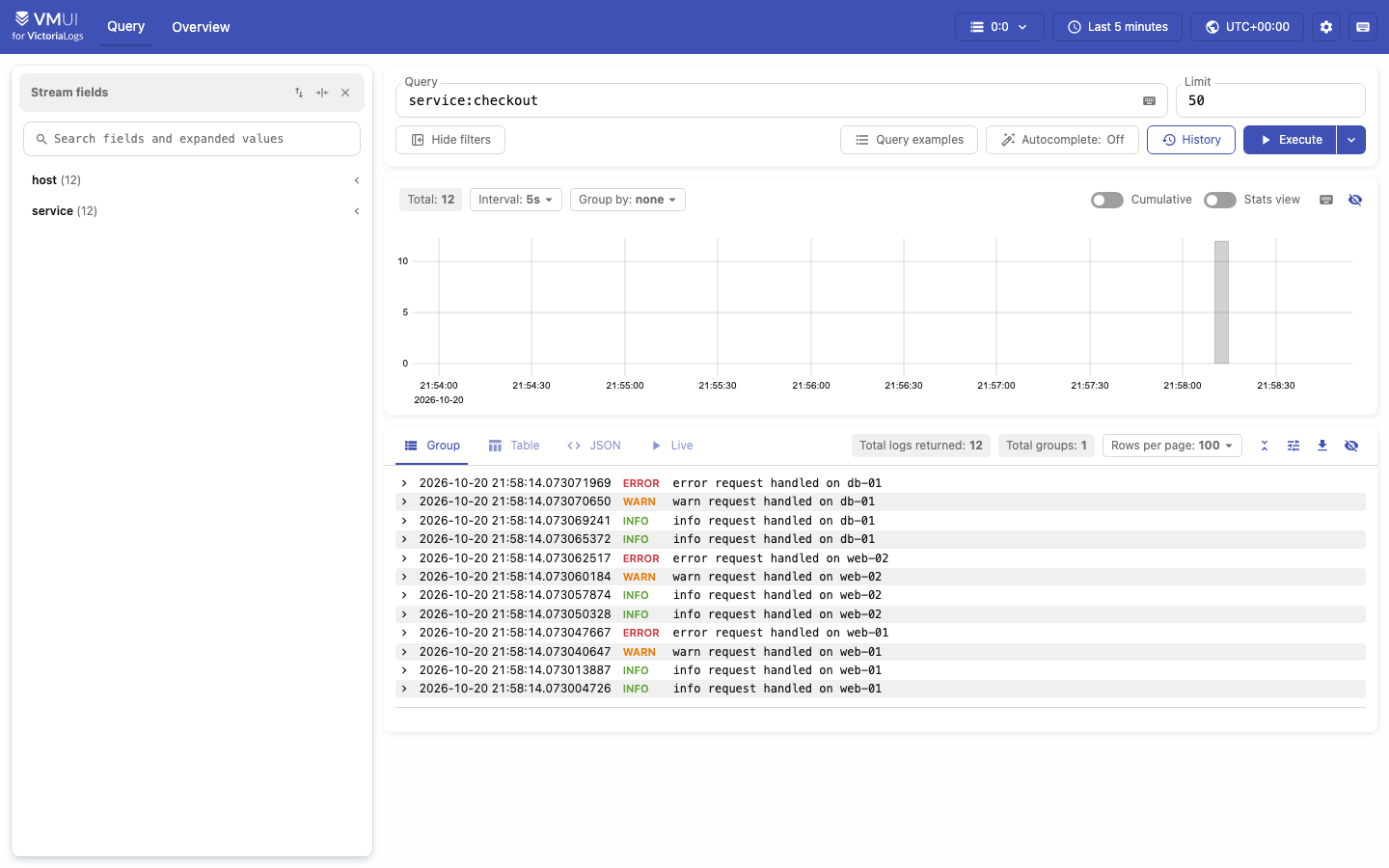Execute the query
The height and width of the screenshot is (868, 1389).
point(1290,140)
